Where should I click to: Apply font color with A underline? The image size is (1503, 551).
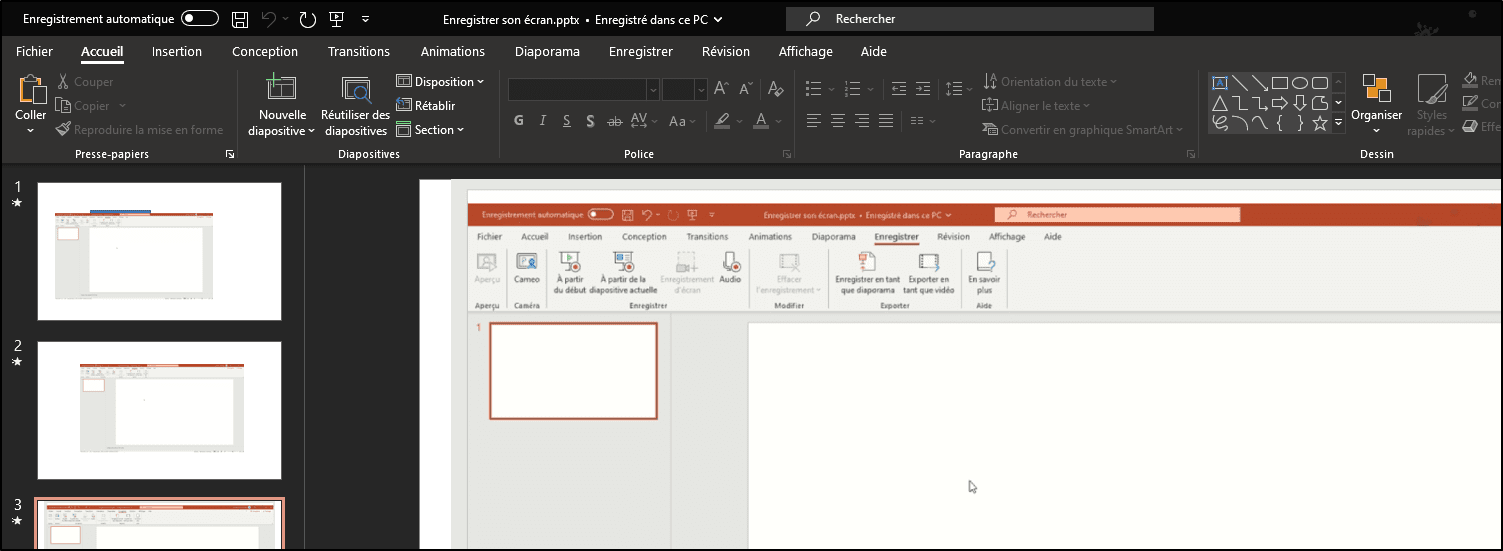[761, 121]
